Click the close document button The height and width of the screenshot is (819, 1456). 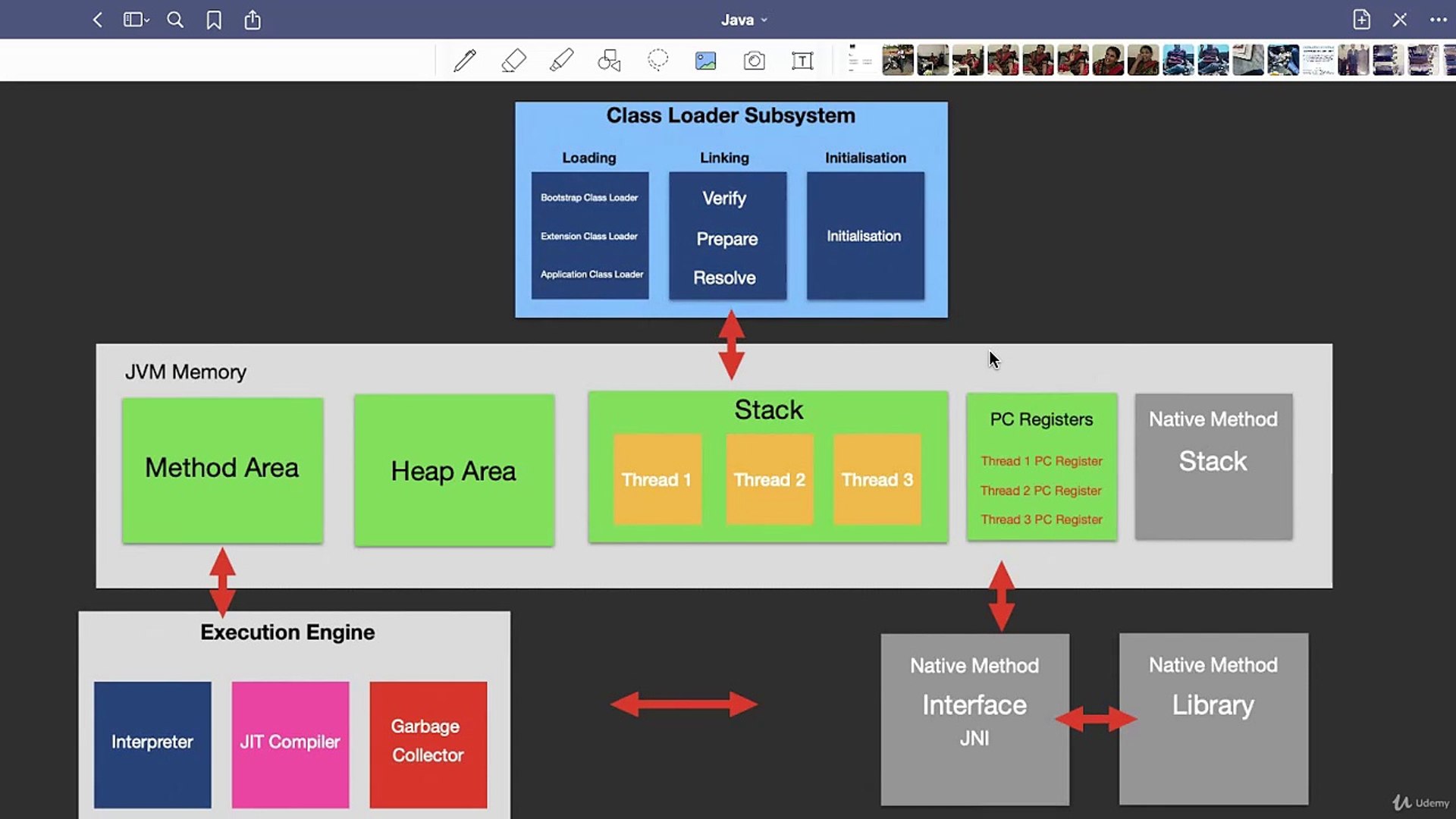(x=1398, y=20)
